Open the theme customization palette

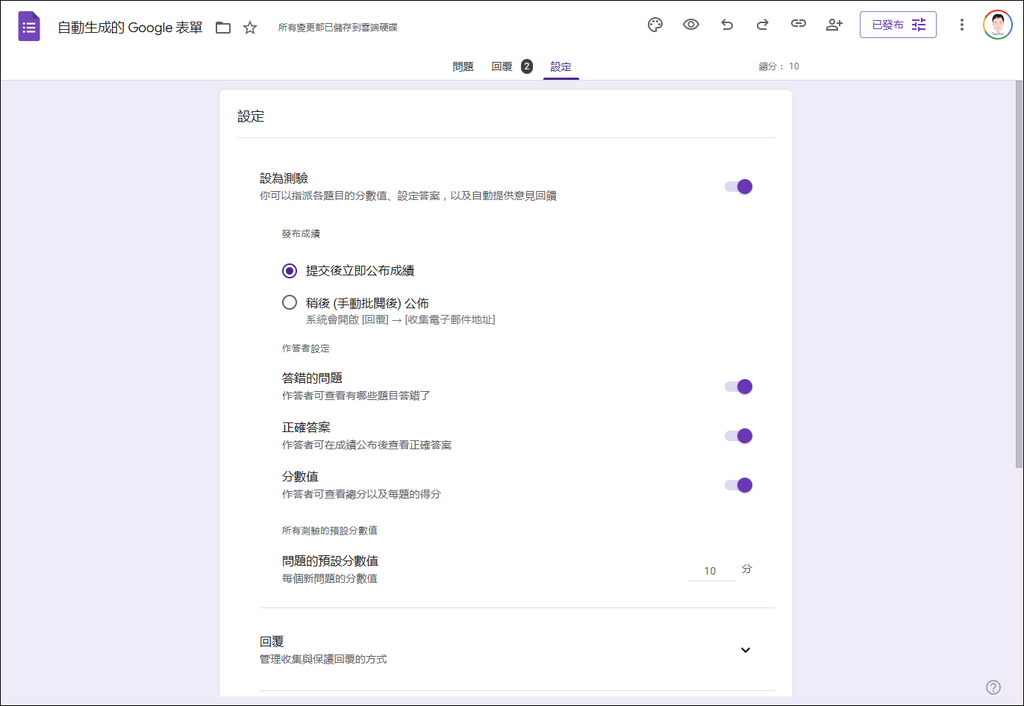[655, 25]
